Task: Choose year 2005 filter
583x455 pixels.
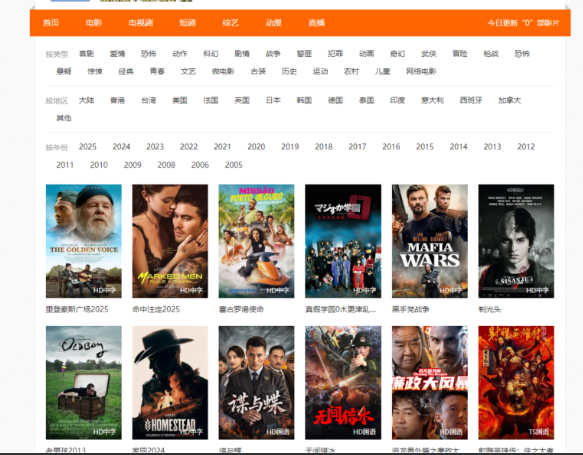Action: coord(233,165)
